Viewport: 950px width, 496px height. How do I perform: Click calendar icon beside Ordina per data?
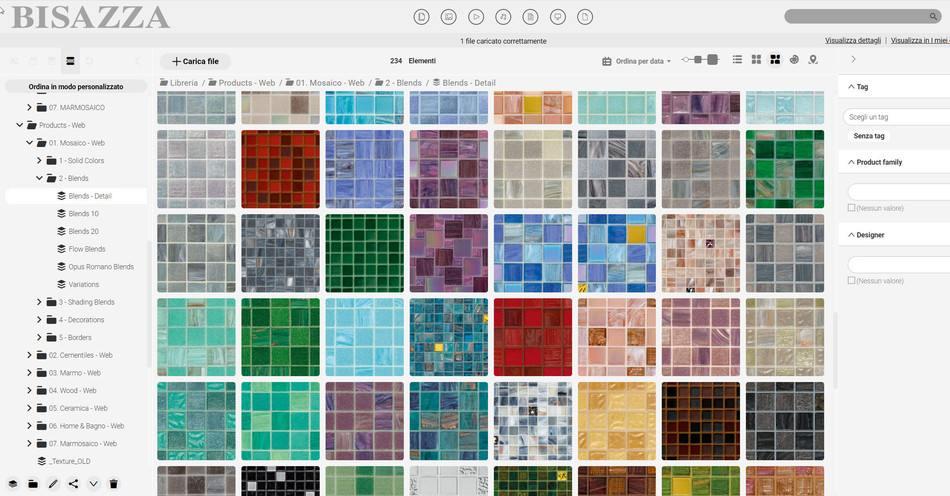point(606,61)
